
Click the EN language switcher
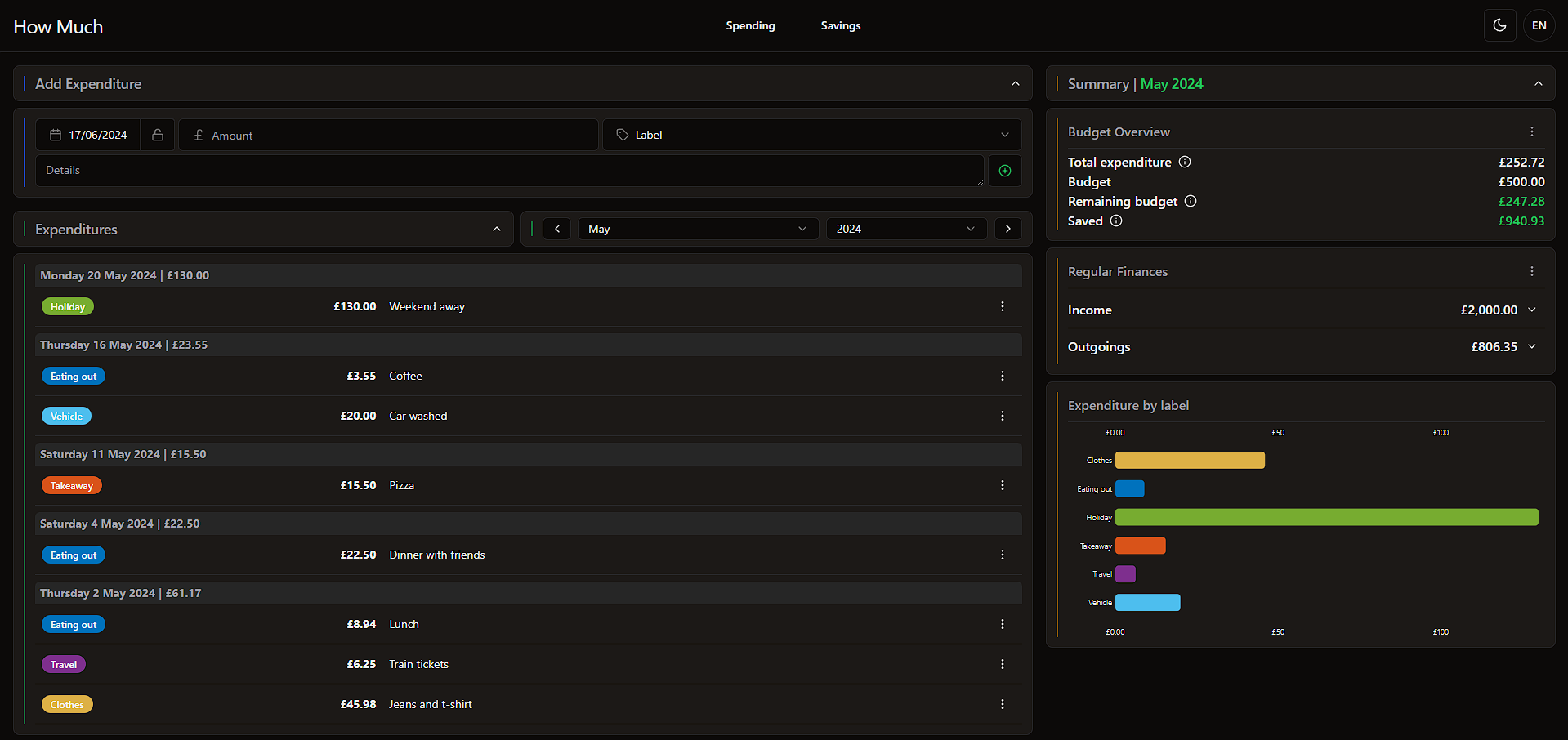pyautogui.click(x=1539, y=25)
